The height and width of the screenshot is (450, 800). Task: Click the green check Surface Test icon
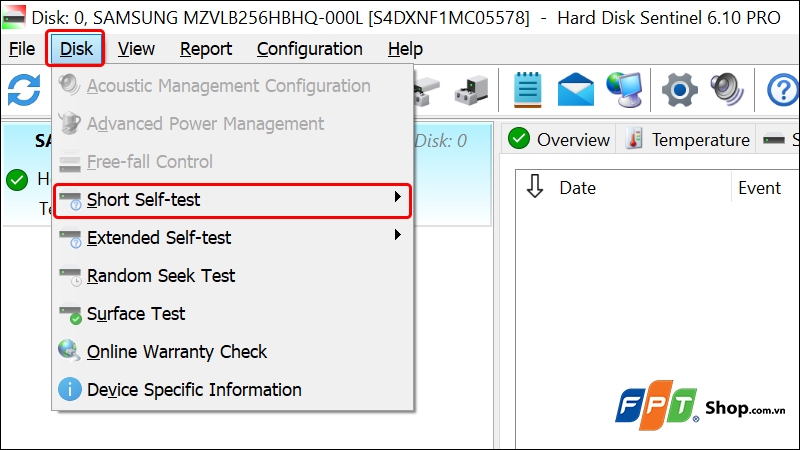[70, 314]
